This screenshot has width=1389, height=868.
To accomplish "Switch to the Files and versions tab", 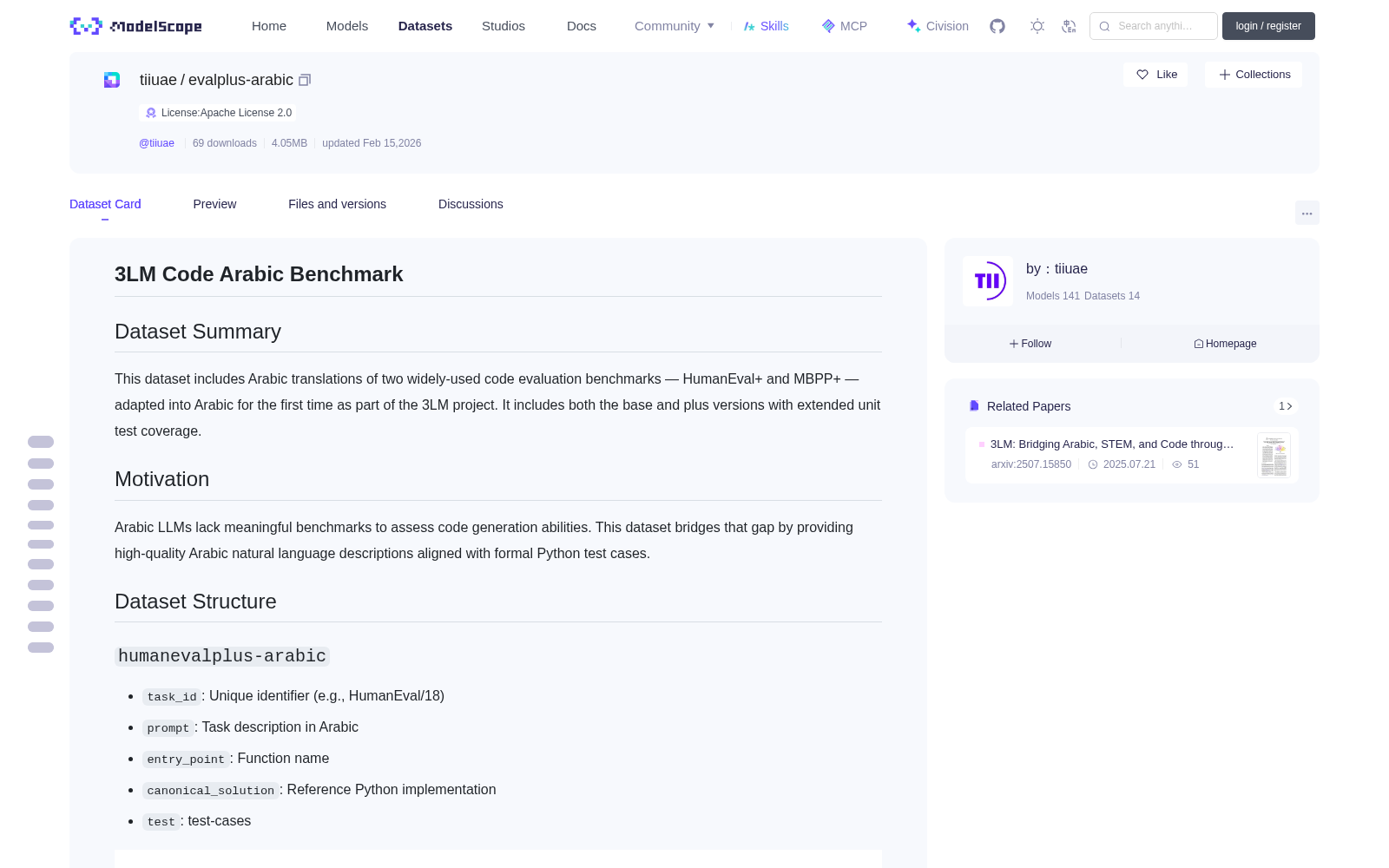I will coord(337,204).
